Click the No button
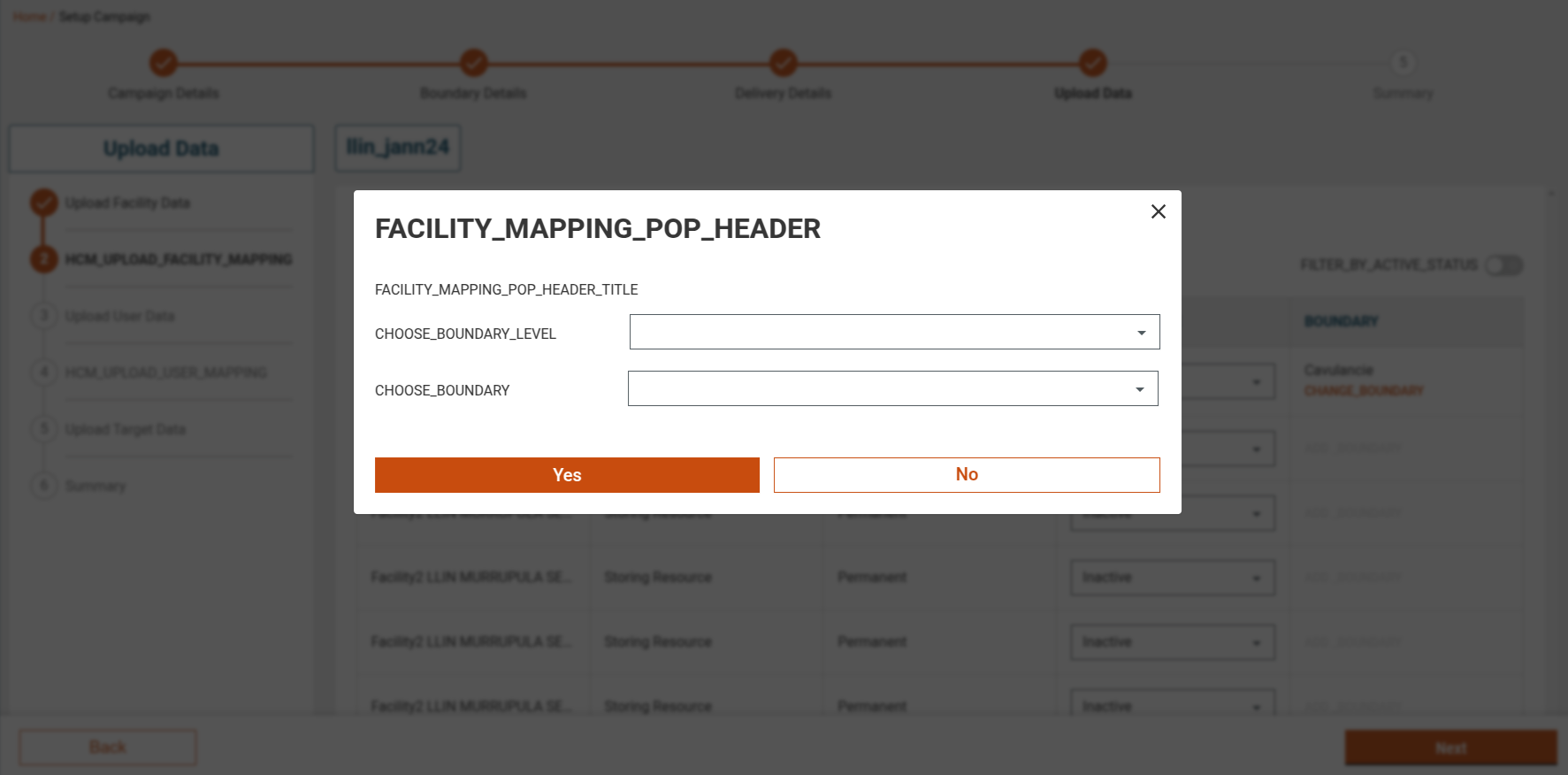This screenshot has width=1568, height=775. (x=966, y=475)
